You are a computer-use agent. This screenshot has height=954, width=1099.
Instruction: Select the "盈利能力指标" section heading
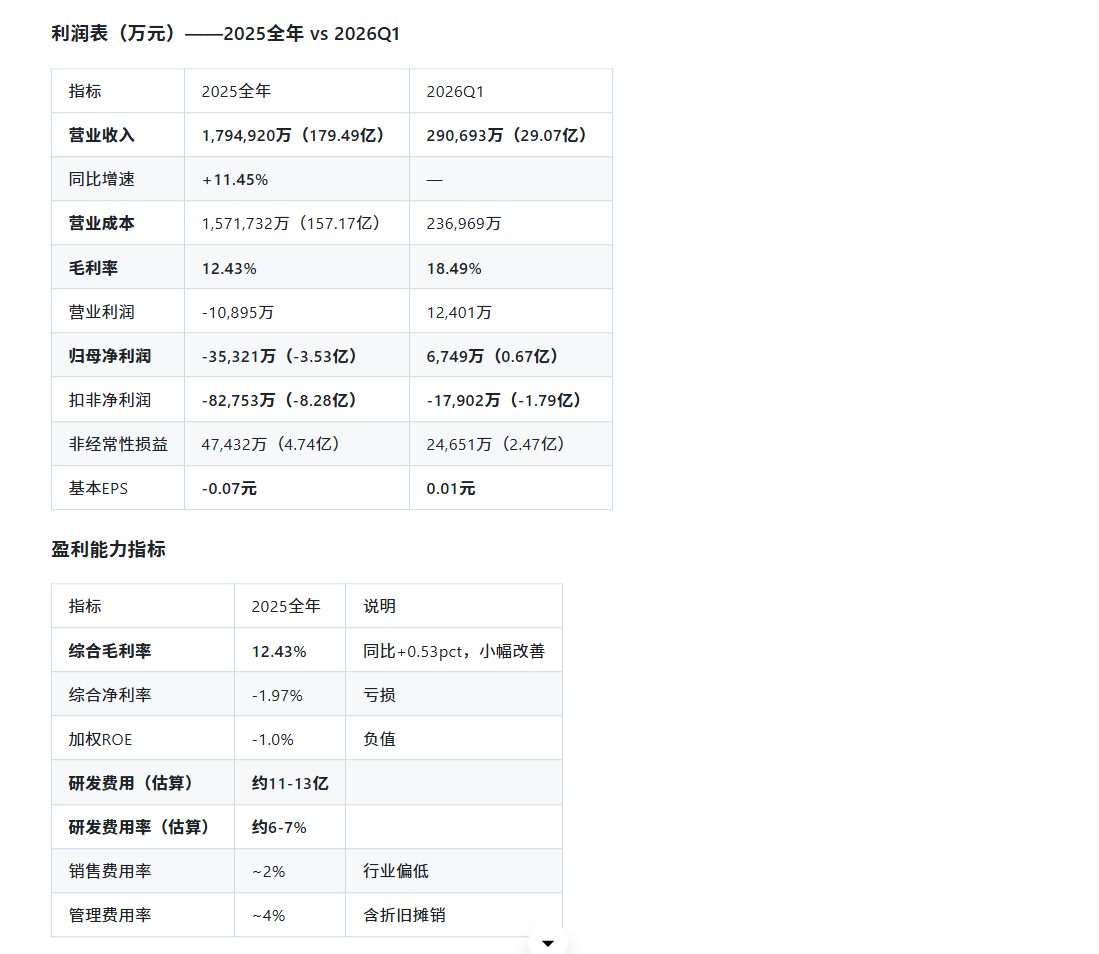tap(109, 549)
